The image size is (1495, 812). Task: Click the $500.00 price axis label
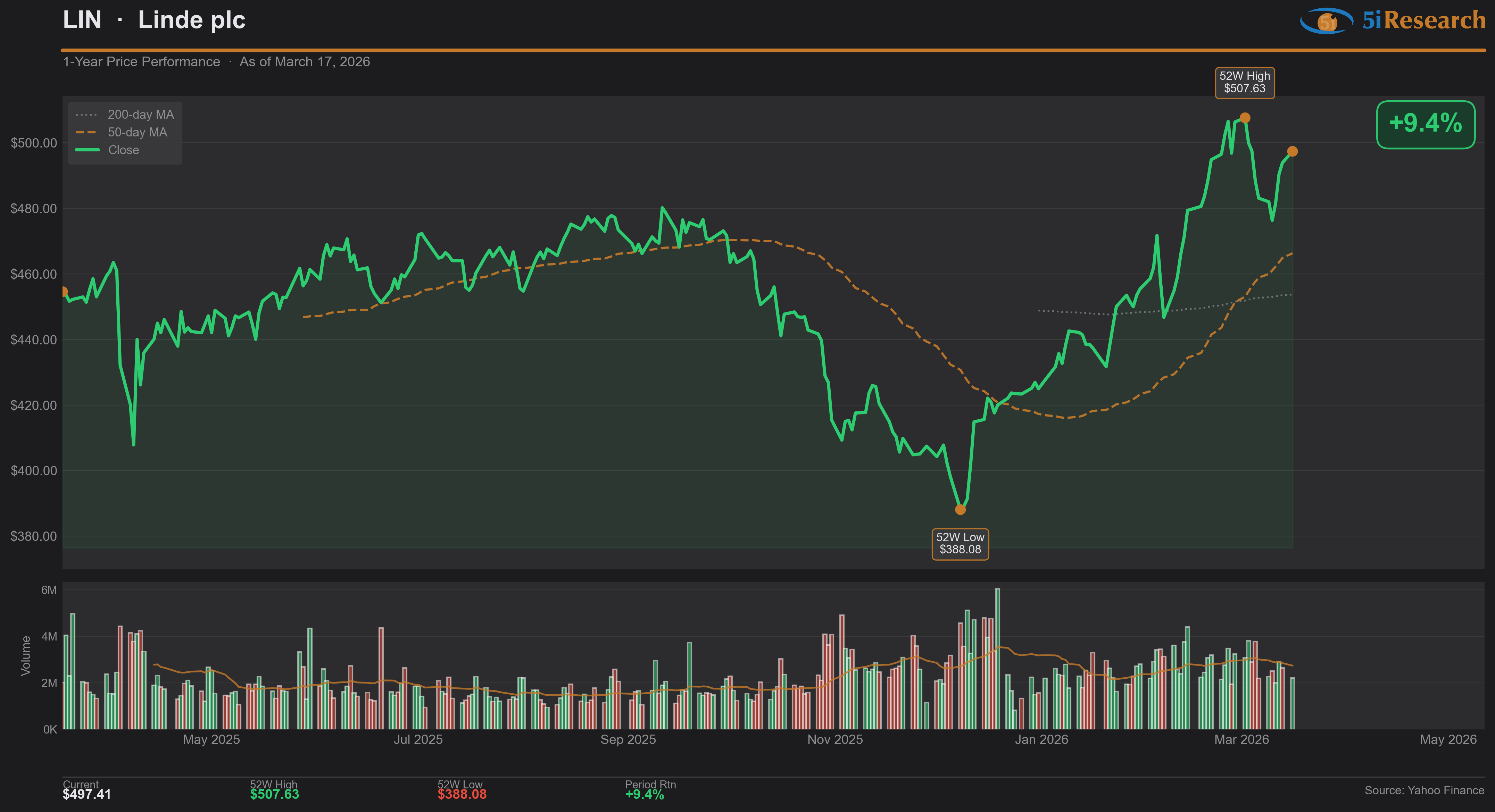[34, 143]
